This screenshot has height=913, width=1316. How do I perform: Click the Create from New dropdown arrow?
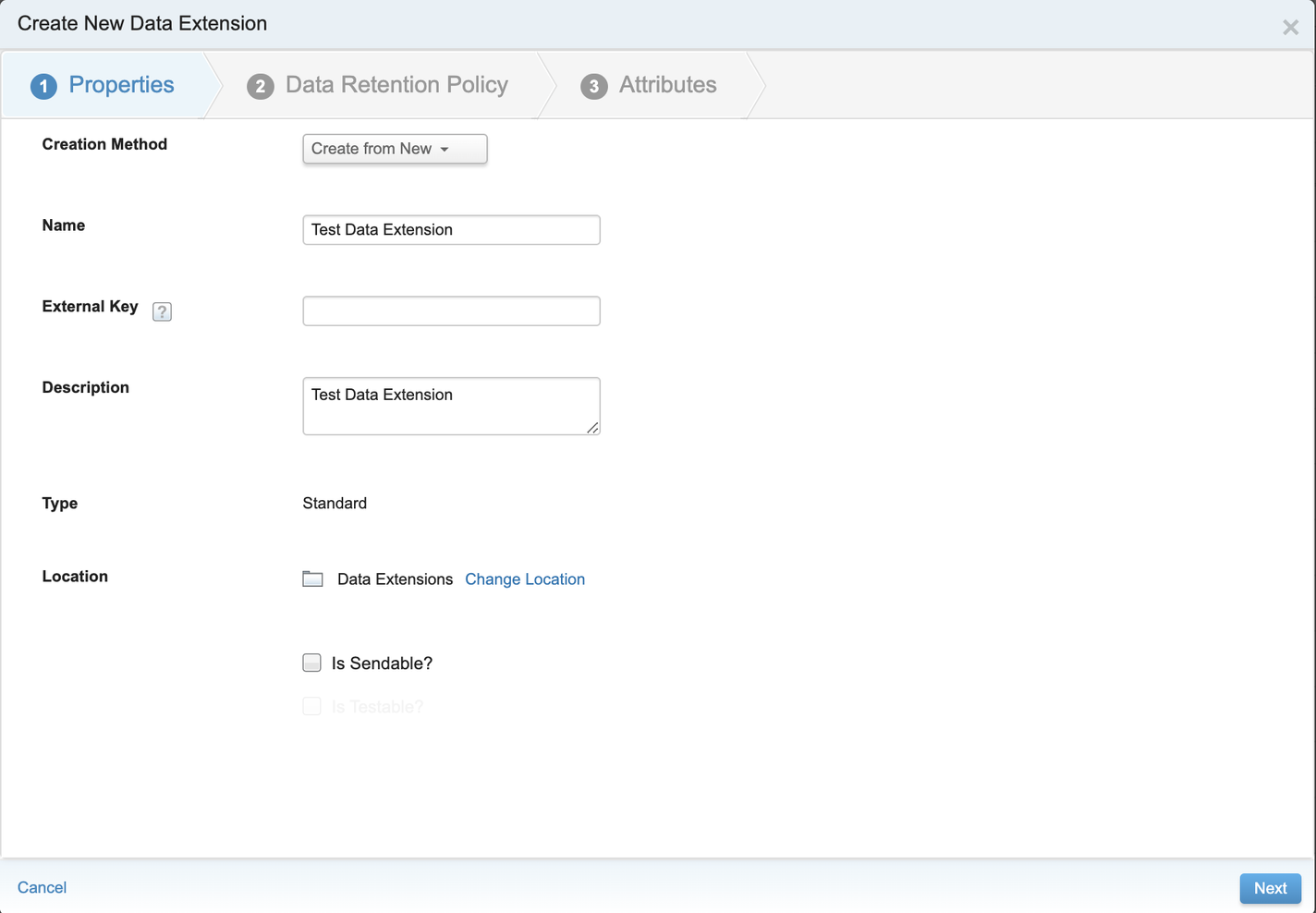pyautogui.click(x=445, y=150)
